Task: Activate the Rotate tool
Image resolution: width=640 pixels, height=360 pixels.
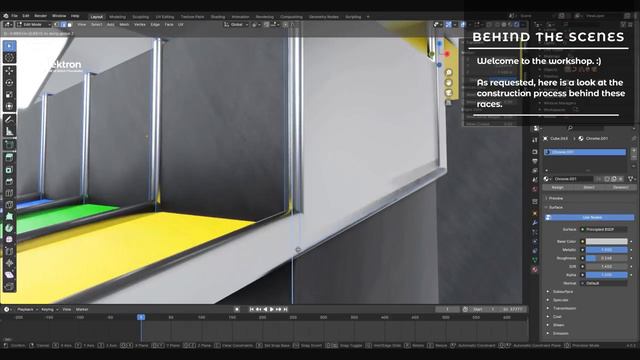Action: [9, 82]
